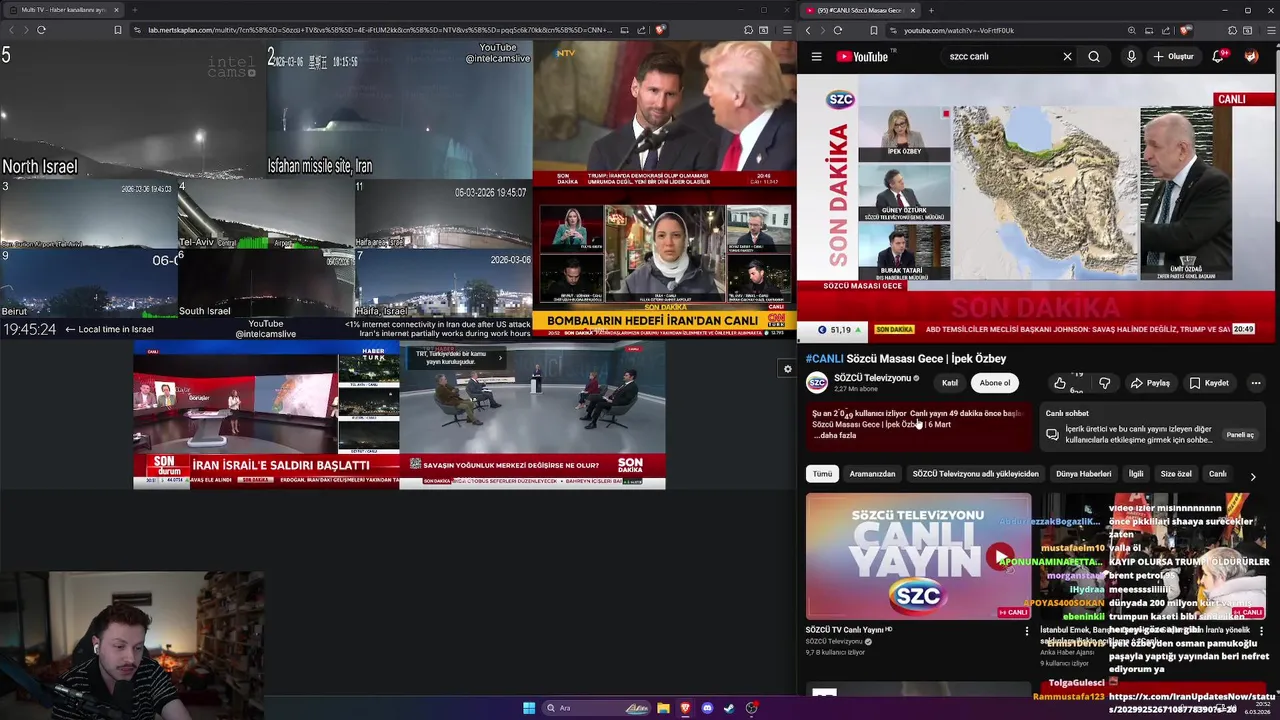The image size is (1280, 720).
Task: Click the taskbar search box
Action: (597, 708)
